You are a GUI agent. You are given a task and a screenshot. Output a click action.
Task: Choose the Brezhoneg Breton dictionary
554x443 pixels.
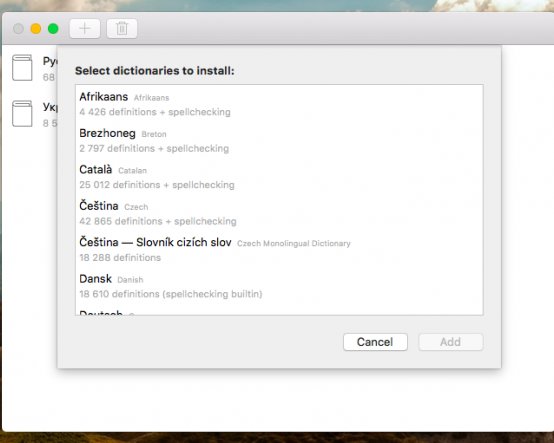279,140
